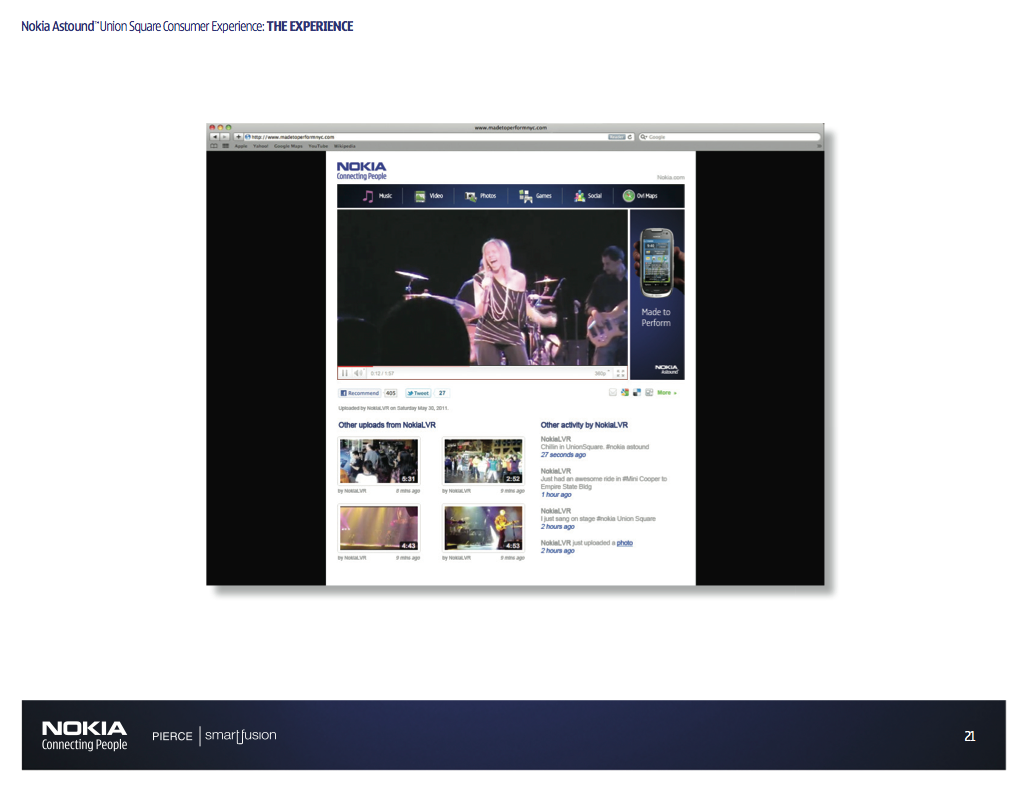Select the Social nav tab
The image size is (1027, 793).
coord(588,196)
